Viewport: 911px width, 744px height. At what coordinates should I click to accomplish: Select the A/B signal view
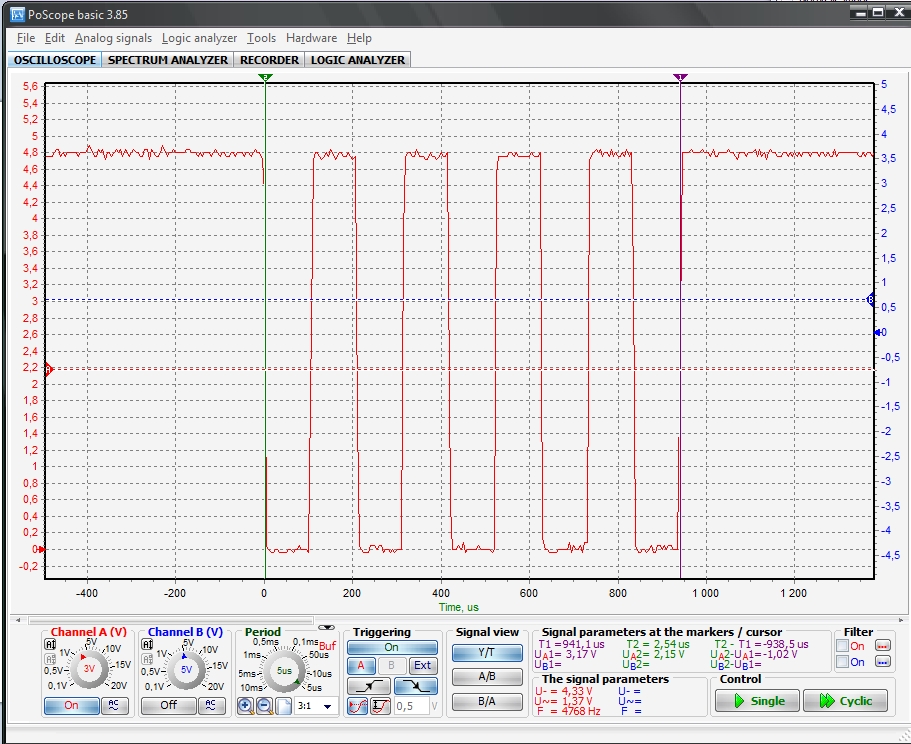486,677
